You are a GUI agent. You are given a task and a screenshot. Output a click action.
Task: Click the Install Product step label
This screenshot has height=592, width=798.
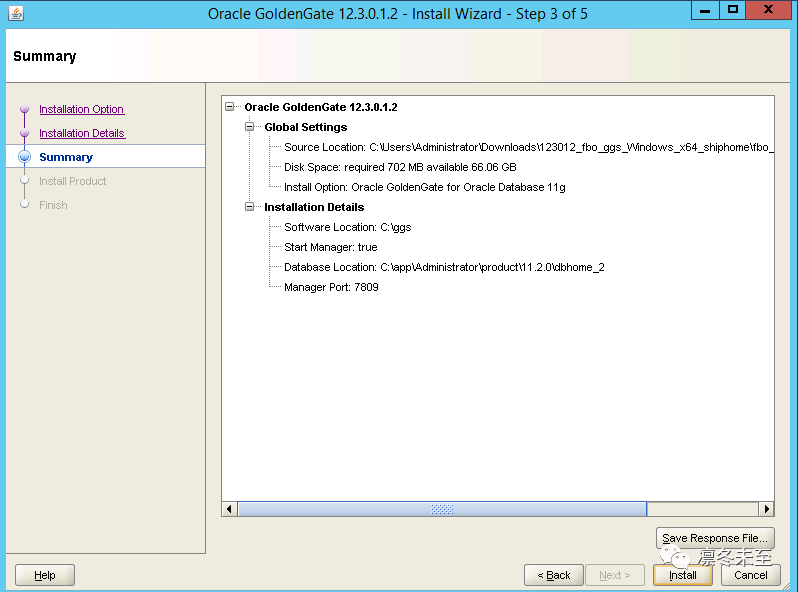(73, 181)
